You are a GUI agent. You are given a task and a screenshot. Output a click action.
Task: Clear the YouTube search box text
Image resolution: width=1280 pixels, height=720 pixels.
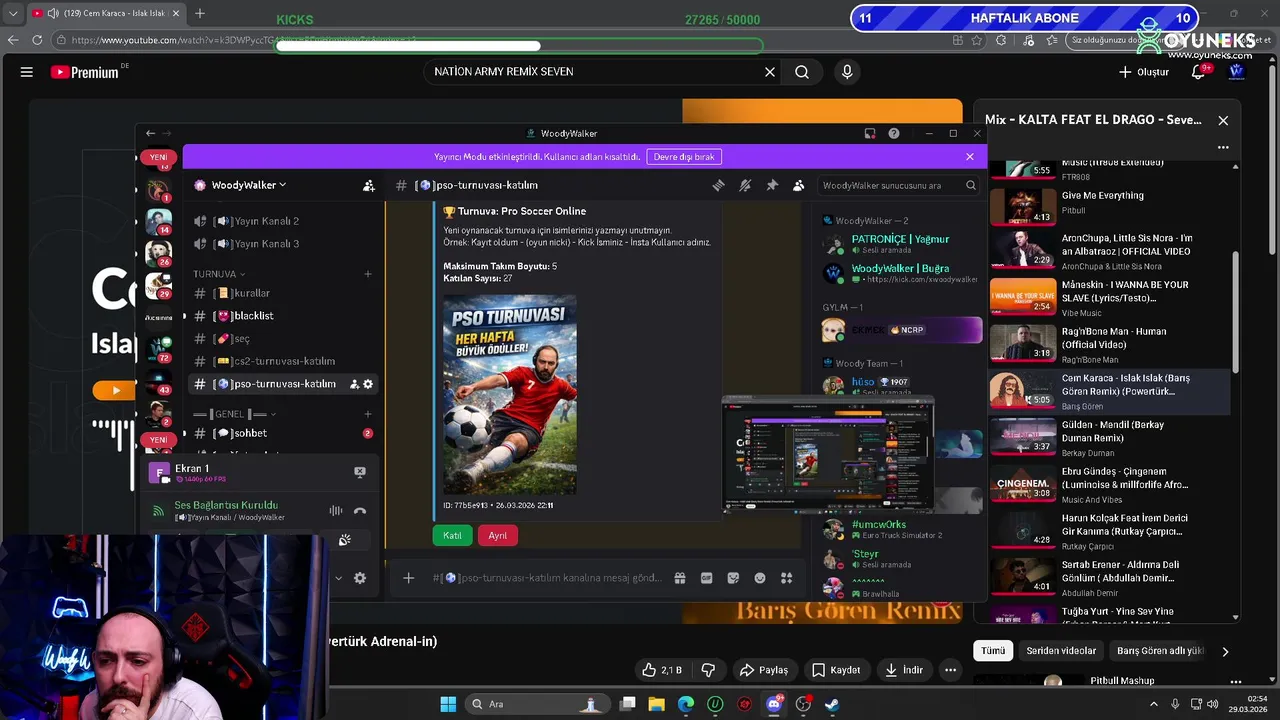coord(770,72)
